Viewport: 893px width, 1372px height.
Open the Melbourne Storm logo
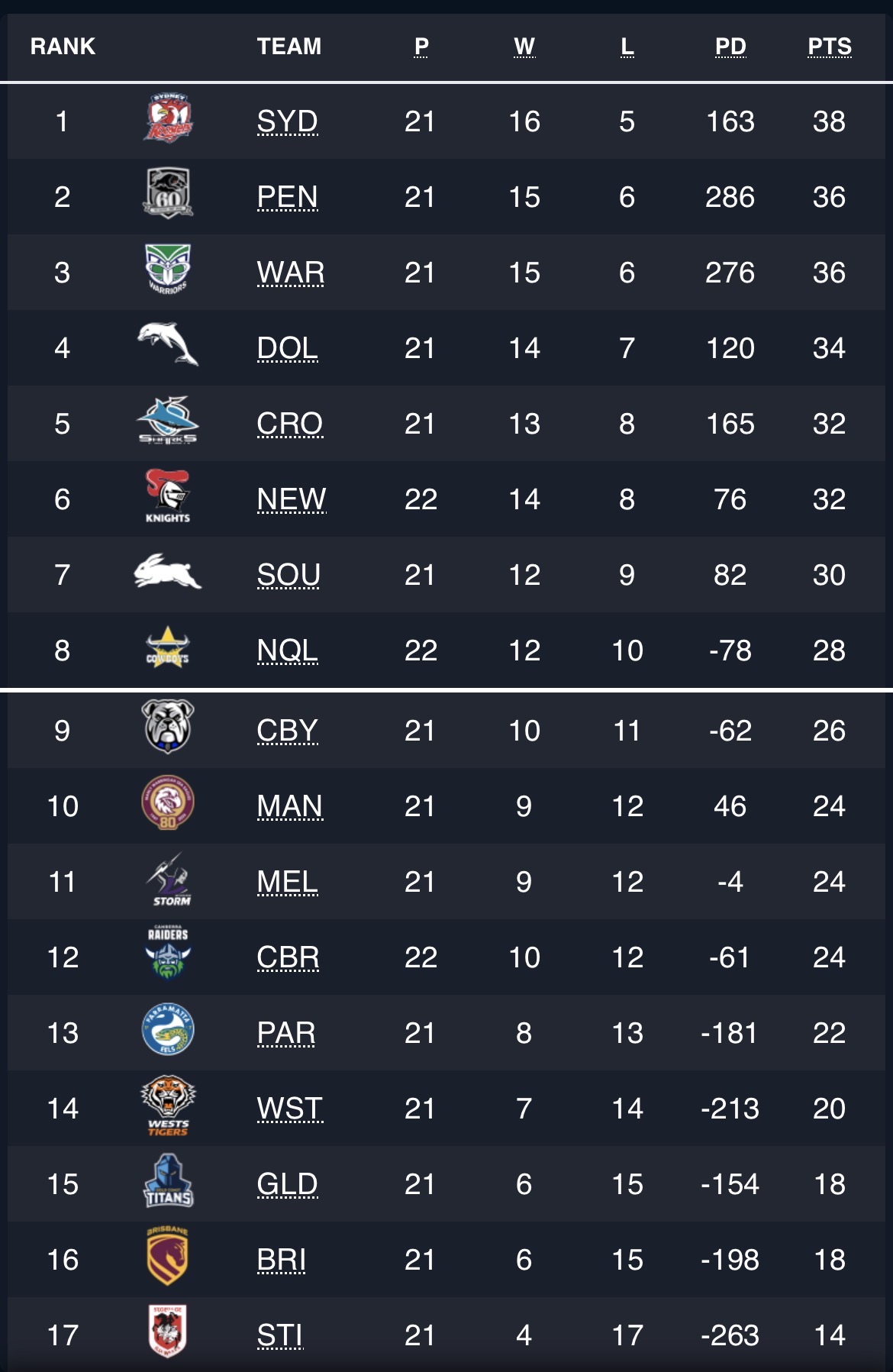169,879
